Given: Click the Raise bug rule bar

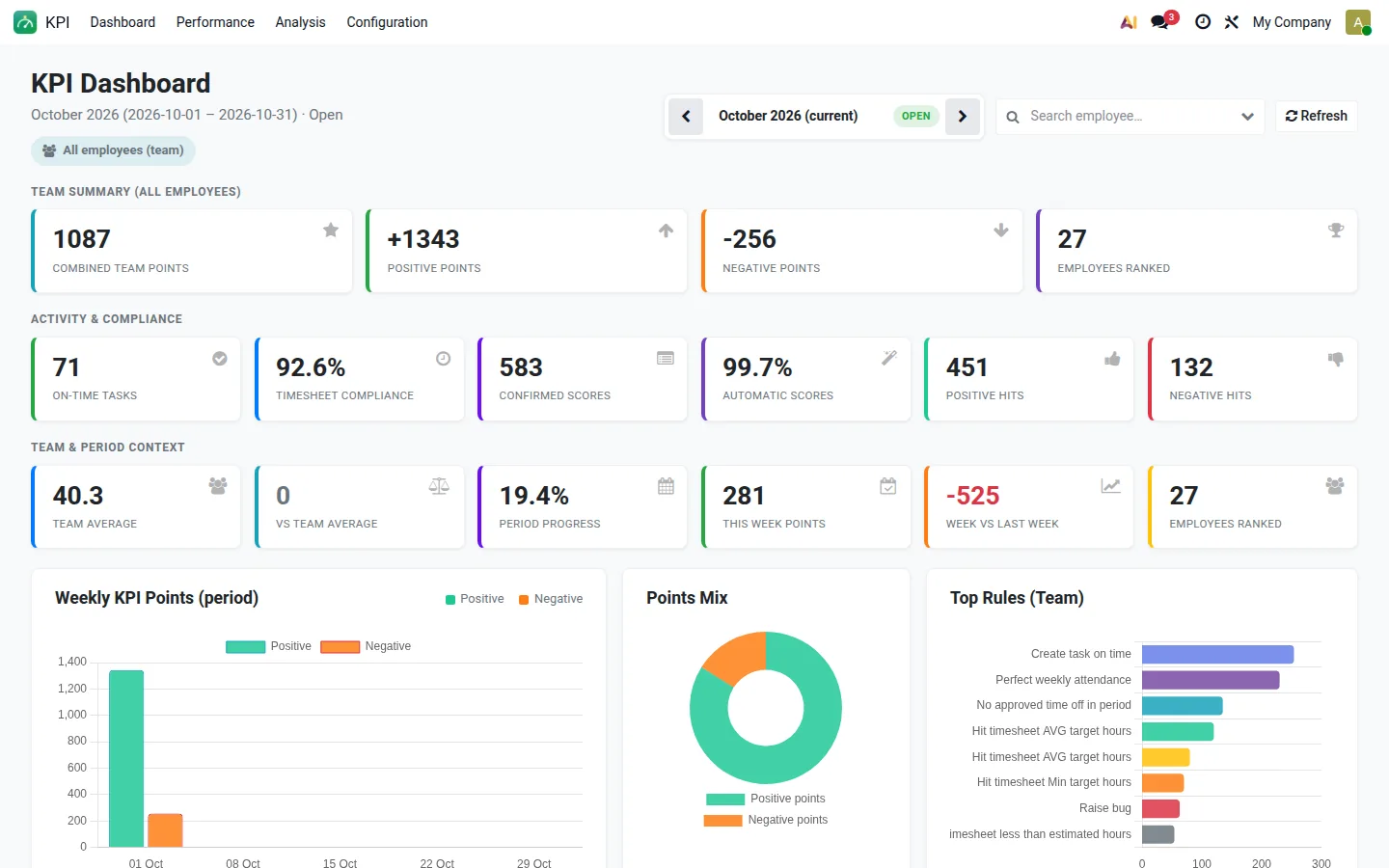Looking at the screenshot, I should pos(1160,809).
